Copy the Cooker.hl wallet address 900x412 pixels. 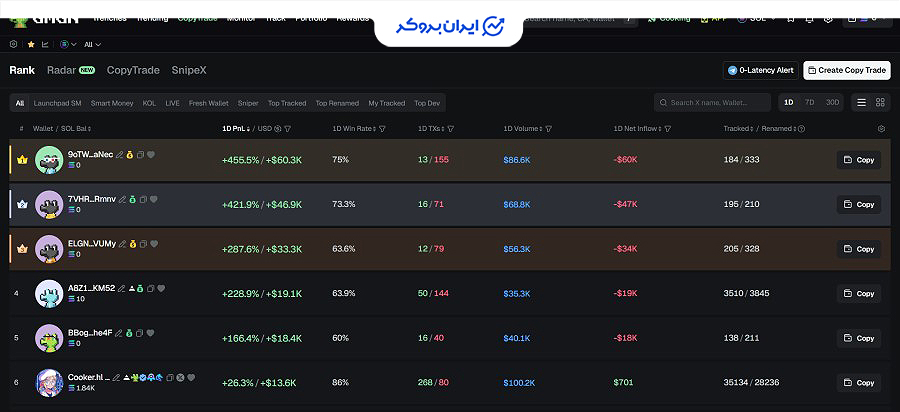(x=170, y=378)
